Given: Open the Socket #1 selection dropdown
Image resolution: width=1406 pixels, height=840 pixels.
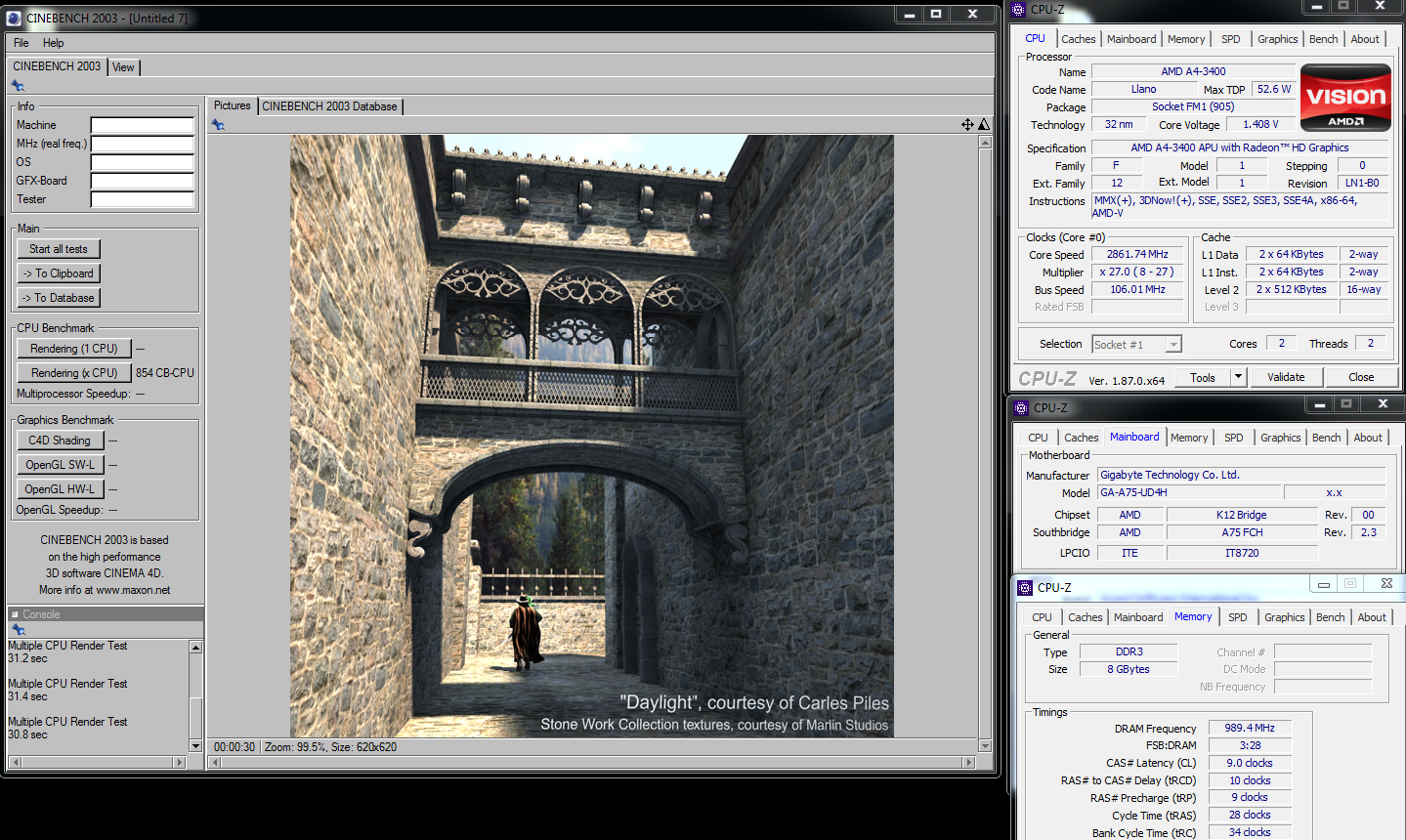Looking at the screenshot, I should coord(1173,344).
